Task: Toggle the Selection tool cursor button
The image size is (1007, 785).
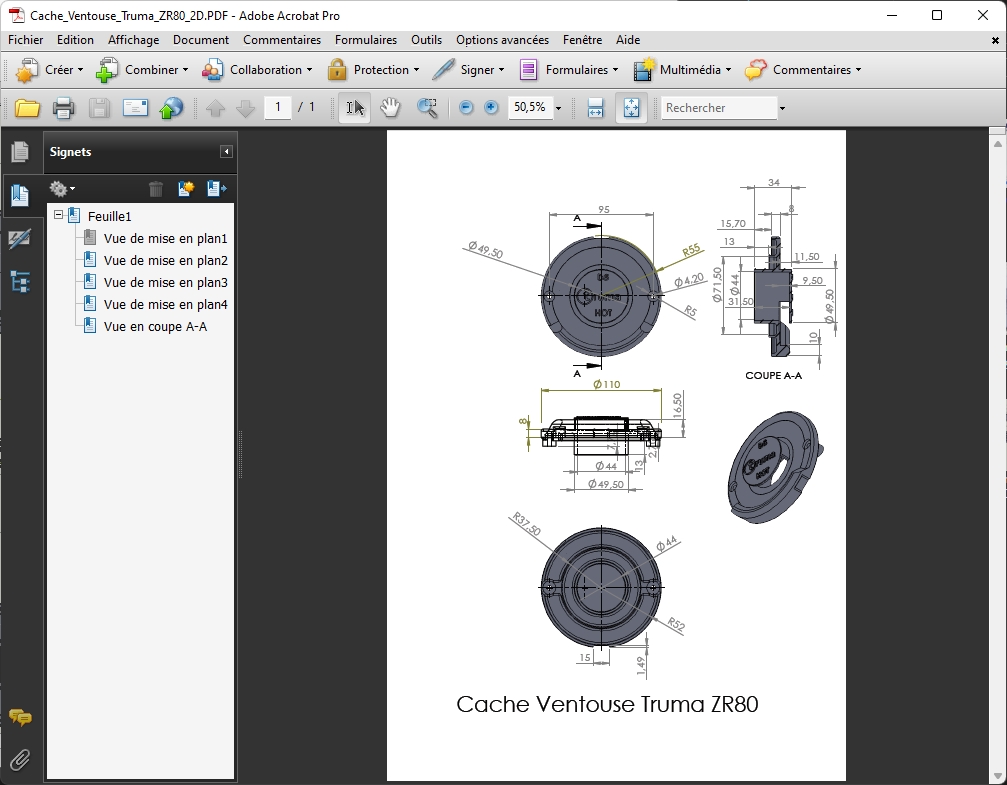Action: 354,108
